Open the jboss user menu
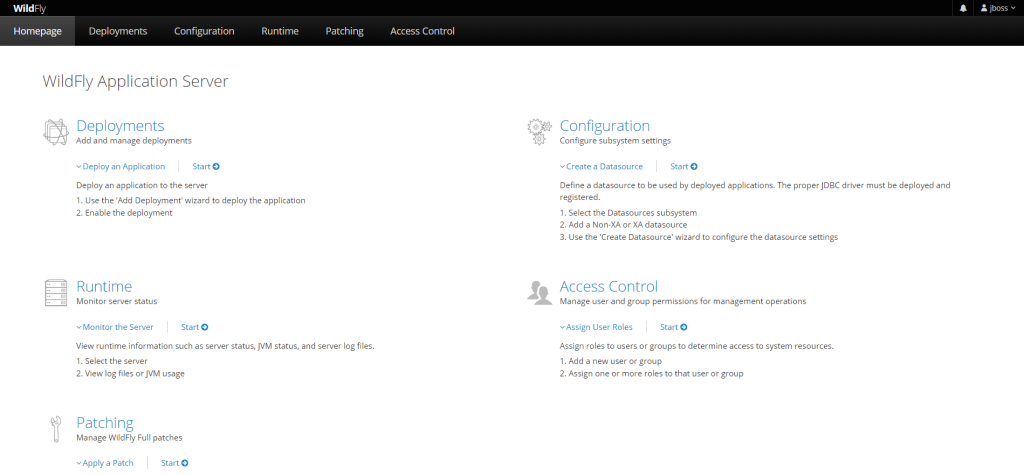 (998, 8)
